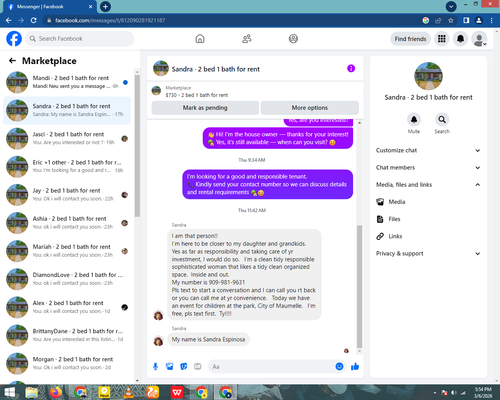Open the Ashia 2 bed 1 bath conversation
Viewport: 500px width, 400px height.
(67, 223)
